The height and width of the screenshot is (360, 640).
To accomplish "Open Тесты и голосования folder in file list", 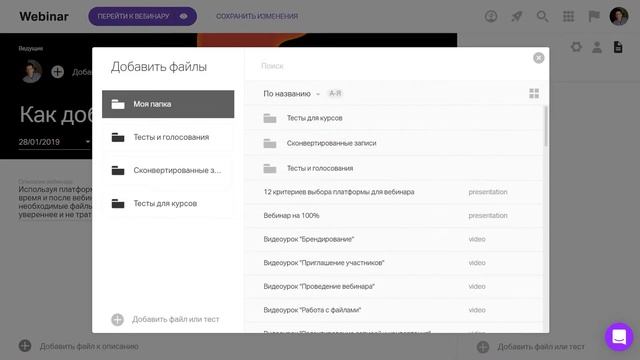I will [x=394, y=168].
